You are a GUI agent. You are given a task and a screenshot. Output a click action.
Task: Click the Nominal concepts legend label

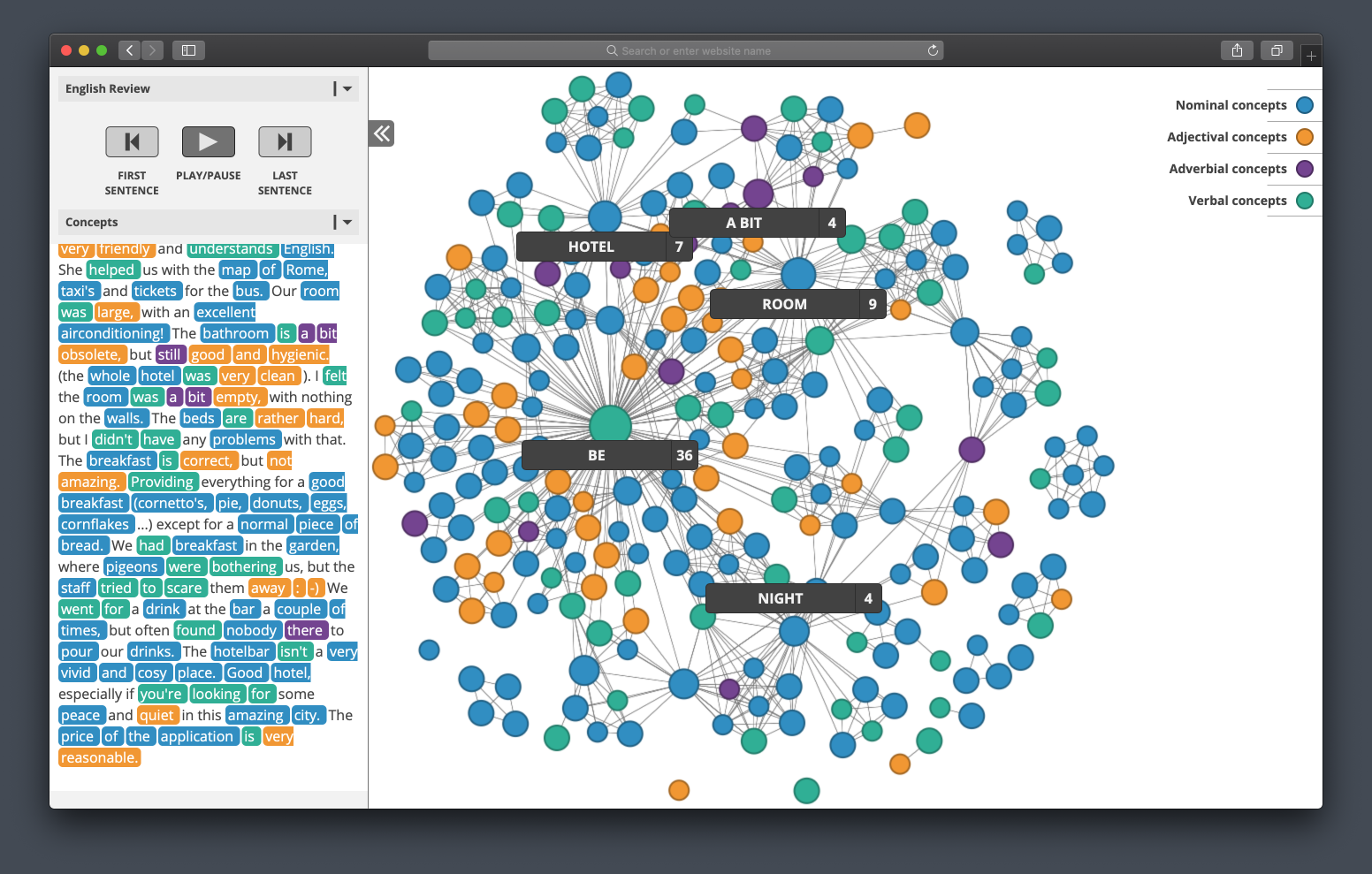click(x=1231, y=105)
